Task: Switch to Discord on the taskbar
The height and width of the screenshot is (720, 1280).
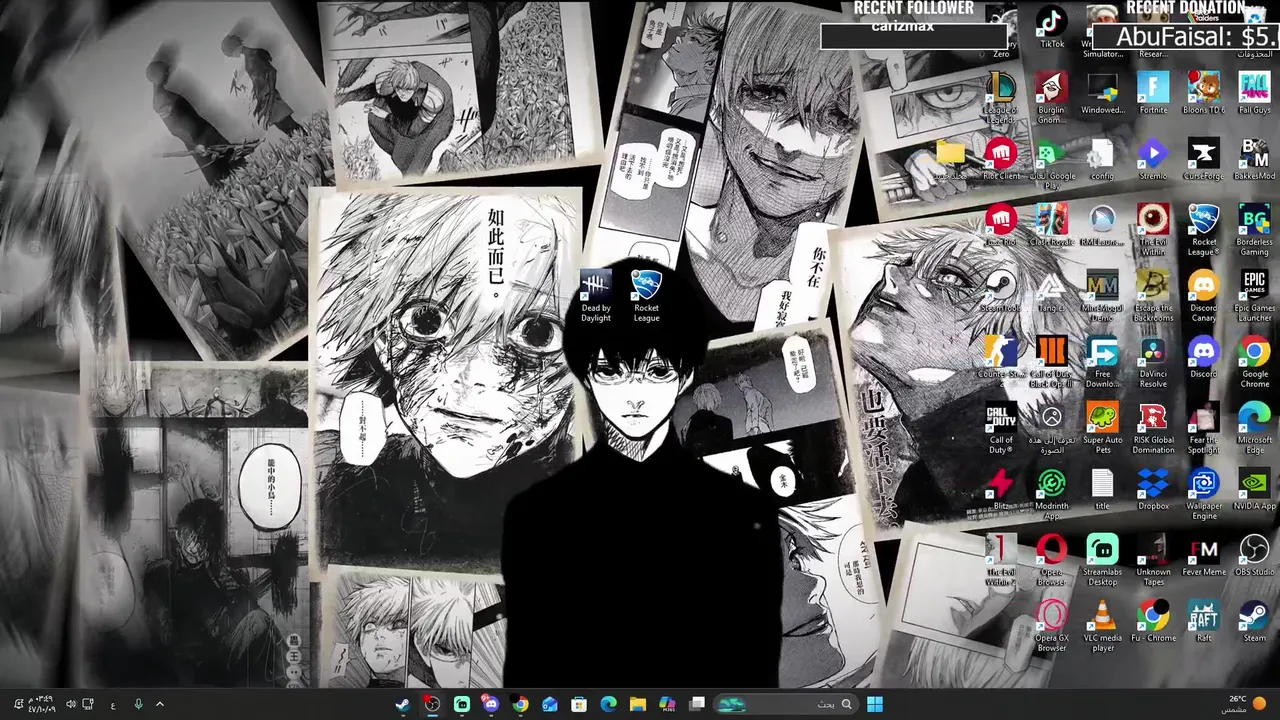Action: click(491, 704)
